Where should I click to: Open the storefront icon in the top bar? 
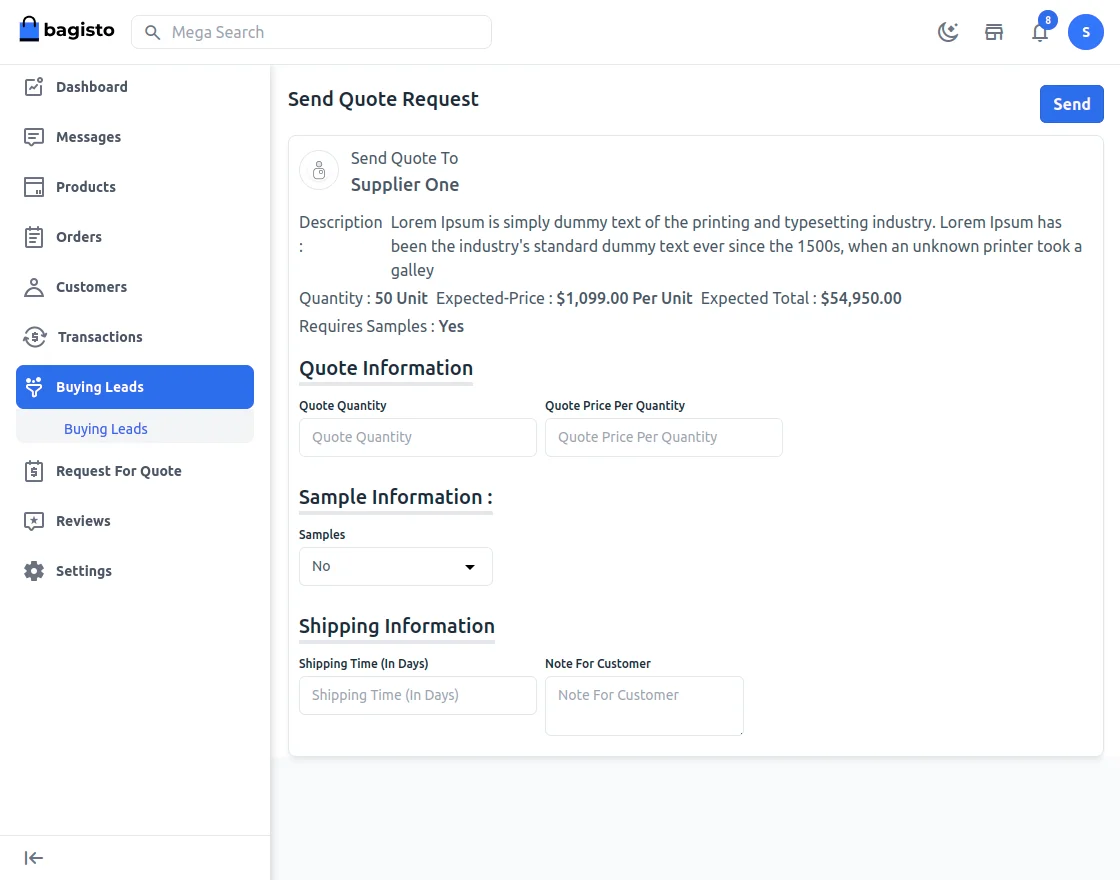click(x=994, y=32)
